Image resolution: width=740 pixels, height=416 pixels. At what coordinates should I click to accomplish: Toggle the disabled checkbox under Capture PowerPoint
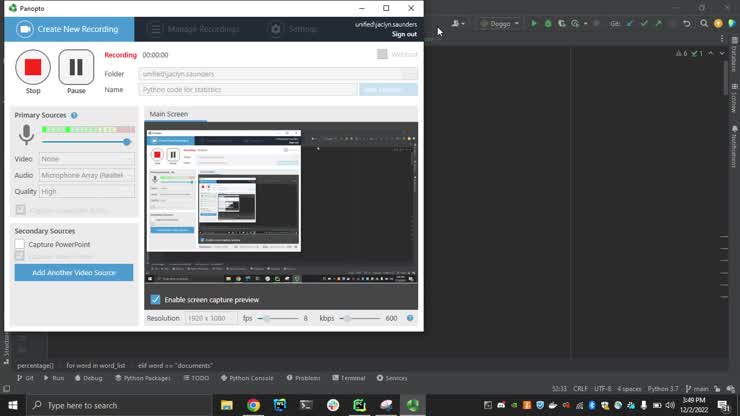pyautogui.click(x=19, y=256)
